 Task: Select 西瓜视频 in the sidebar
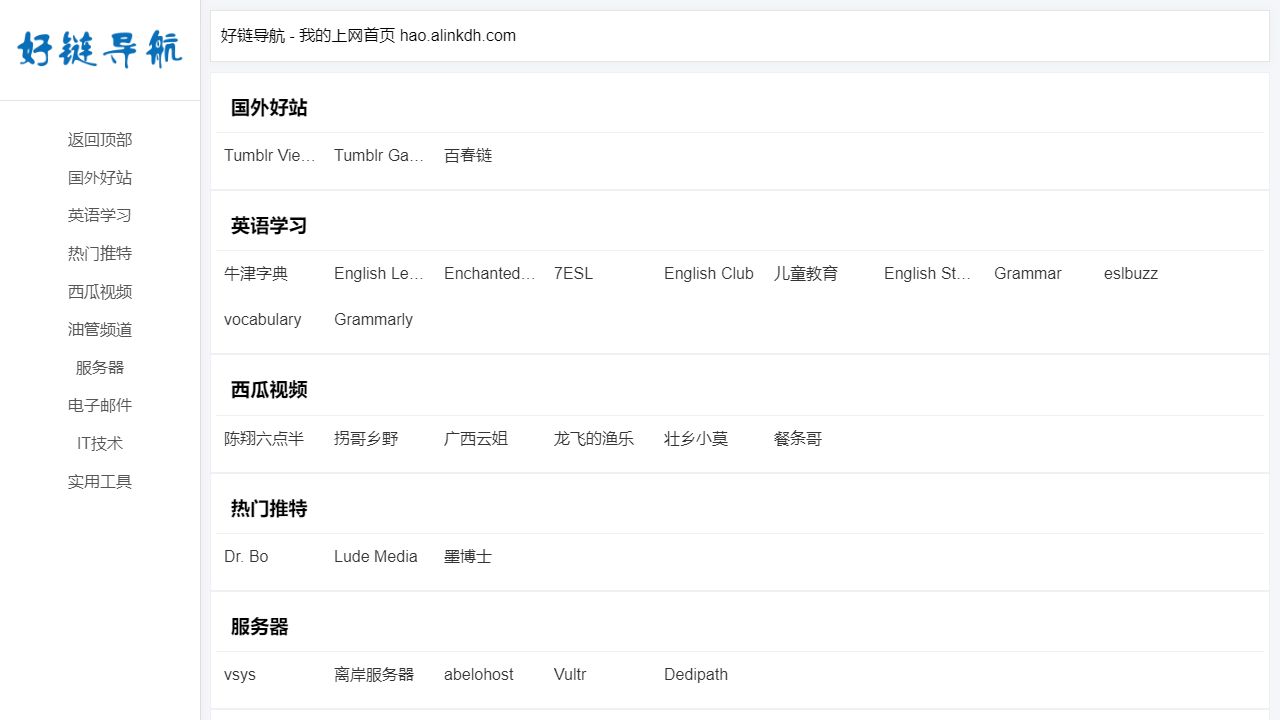[100, 292]
